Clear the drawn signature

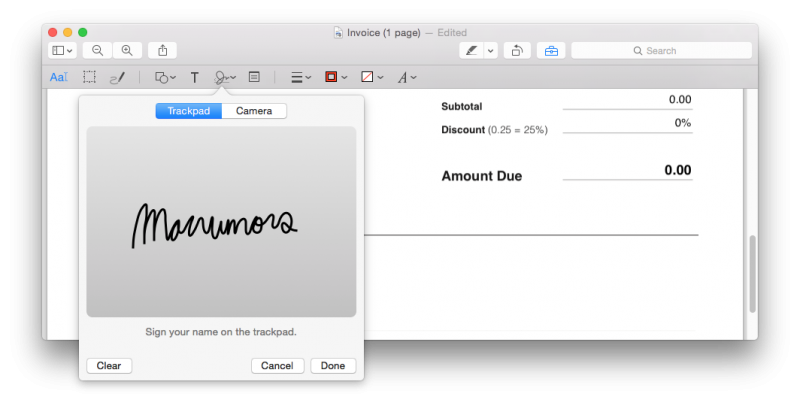click(x=109, y=366)
